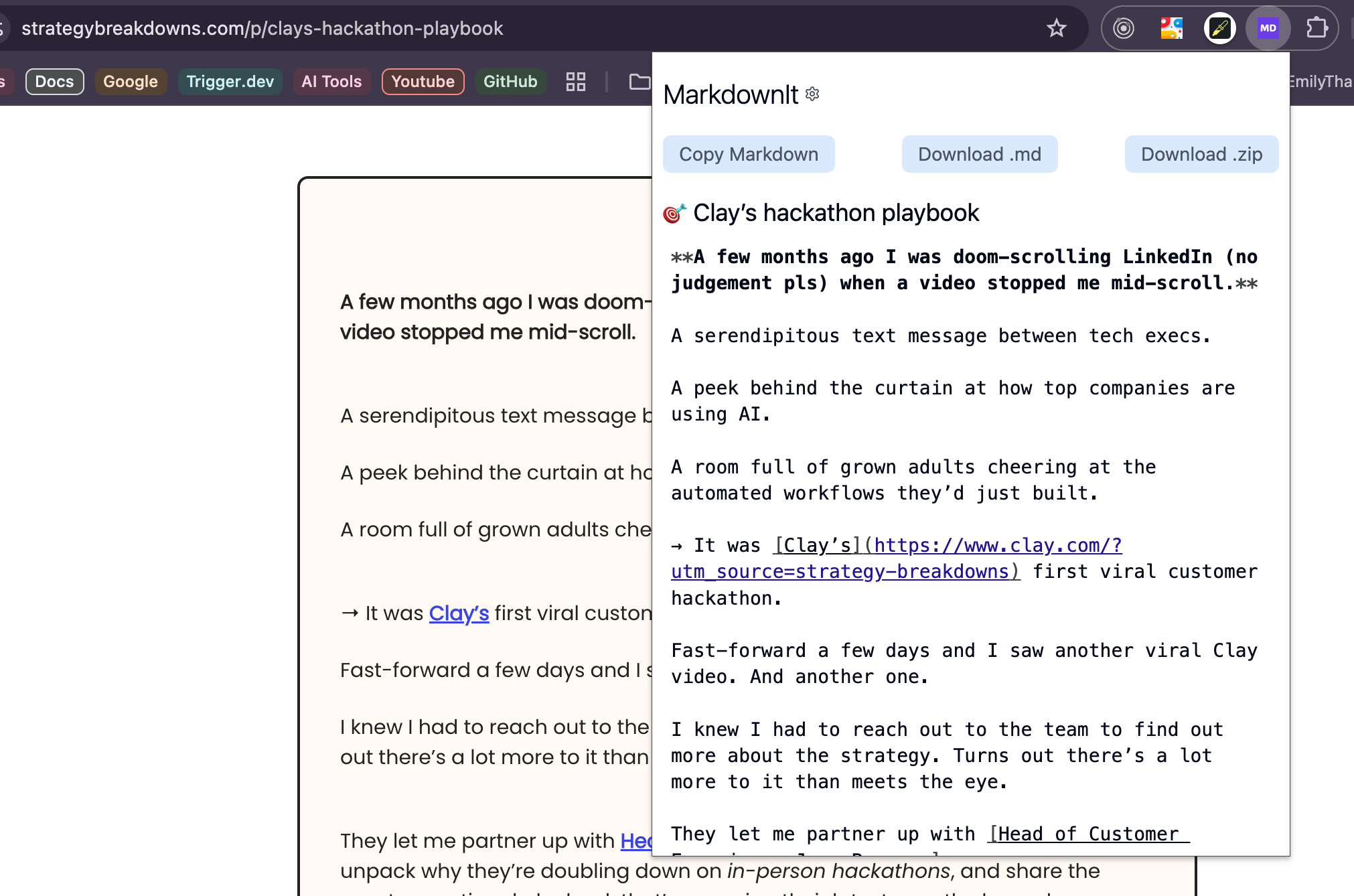Open the Chrome extensions puzzle icon
Image resolution: width=1354 pixels, height=896 pixels.
coord(1316,28)
